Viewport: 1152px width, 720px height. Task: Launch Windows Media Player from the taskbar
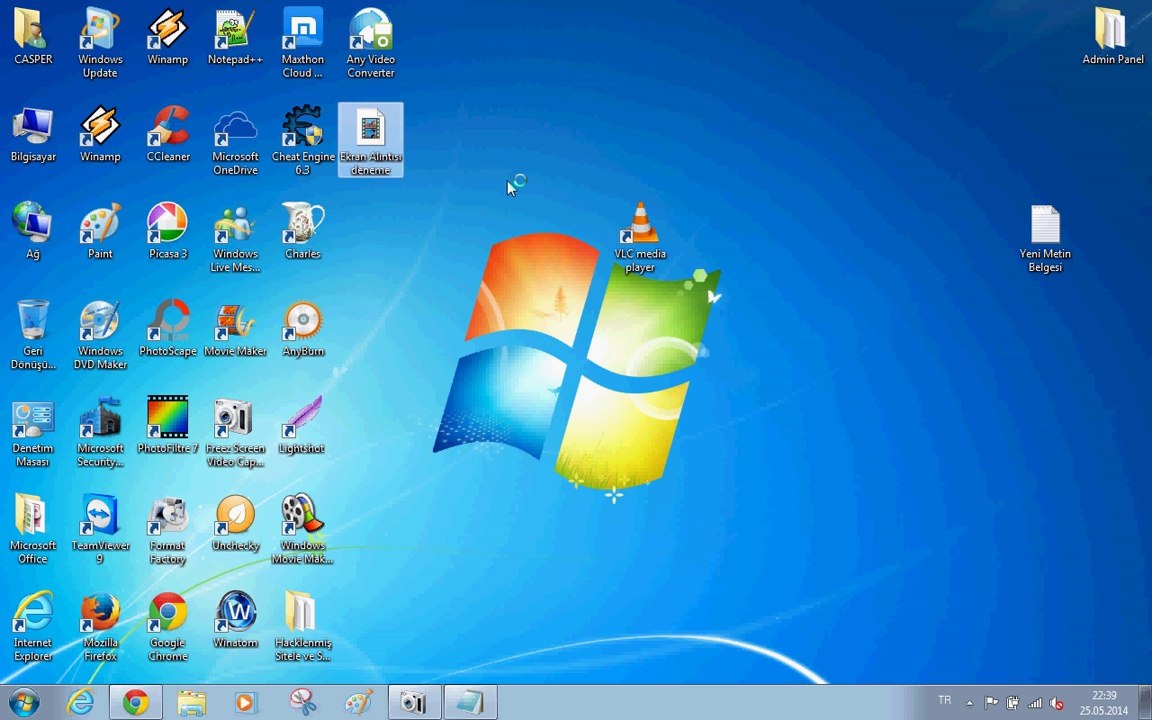click(x=247, y=702)
